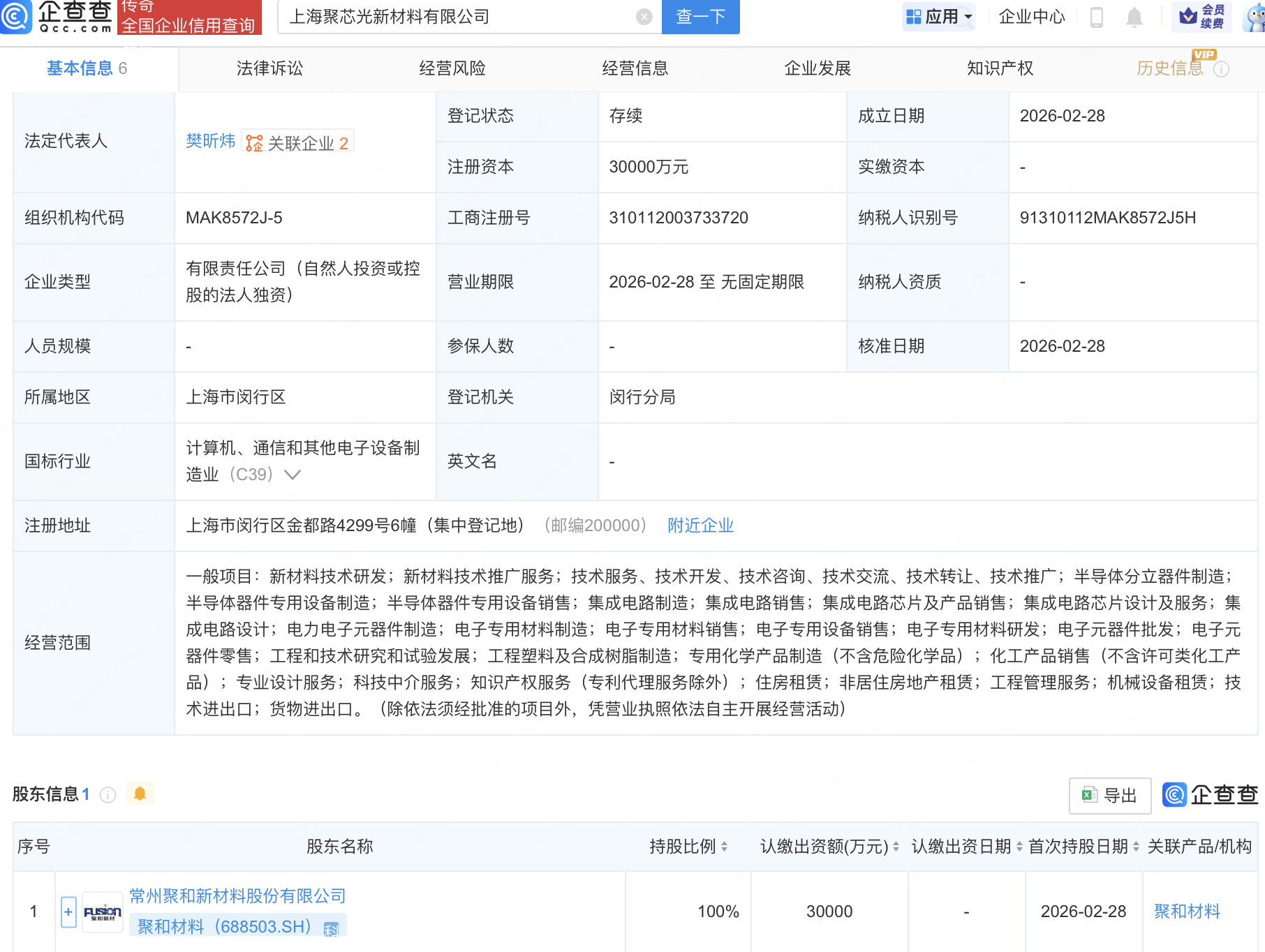Switch to the 知识产权 tab

tap(1000, 68)
